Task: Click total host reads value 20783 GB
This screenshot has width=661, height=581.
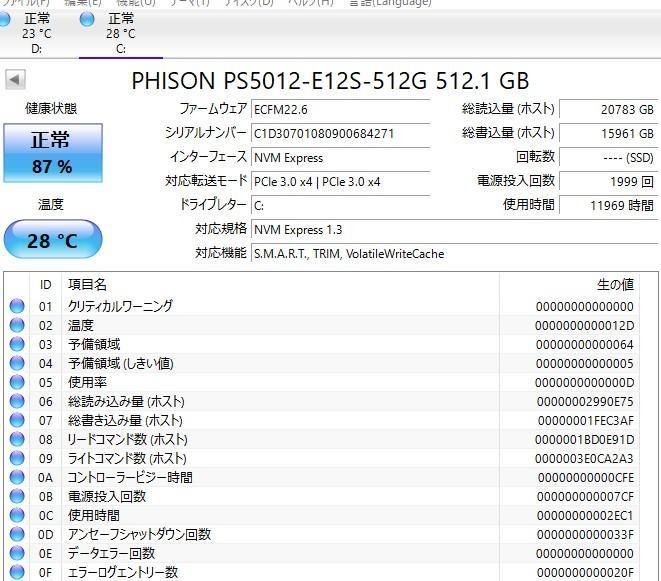Action: coord(608,110)
